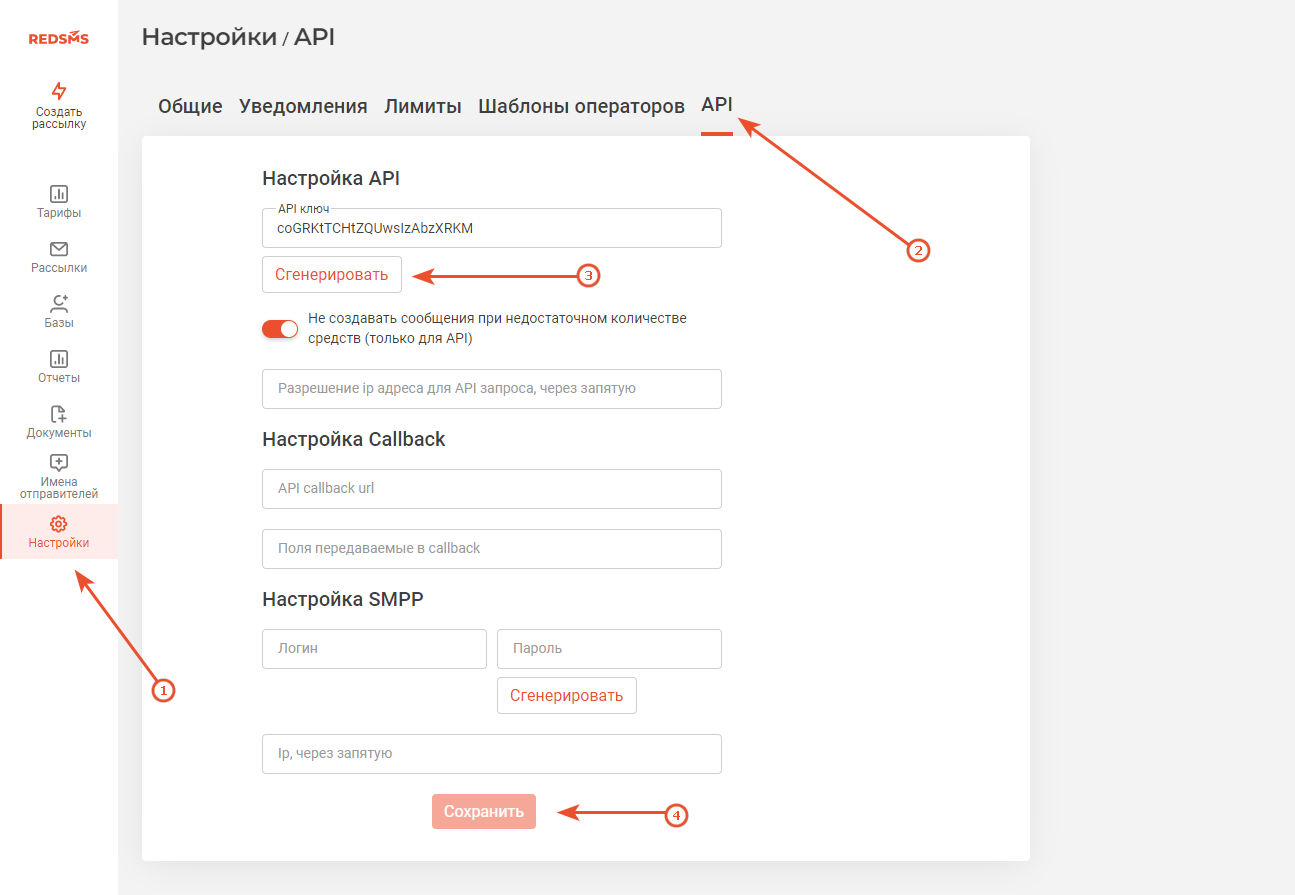Viewport: 1295px width, 895px height.
Task: Click the Настройка API heading
Action: [x=331, y=179]
